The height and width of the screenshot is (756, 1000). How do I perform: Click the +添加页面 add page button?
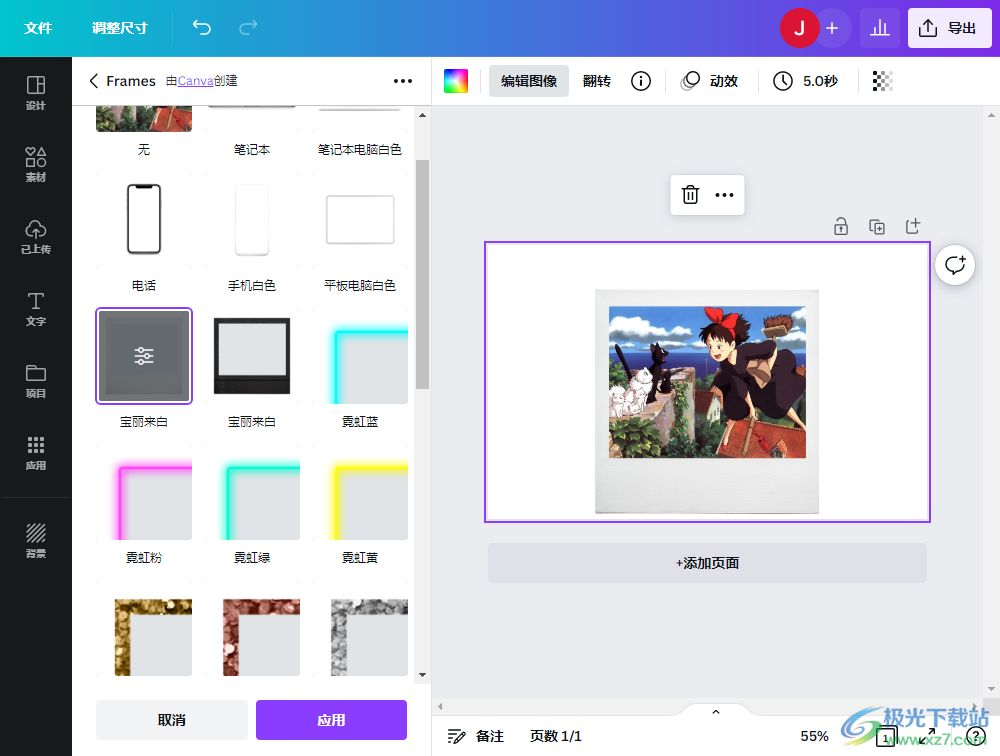pos(707,563)
